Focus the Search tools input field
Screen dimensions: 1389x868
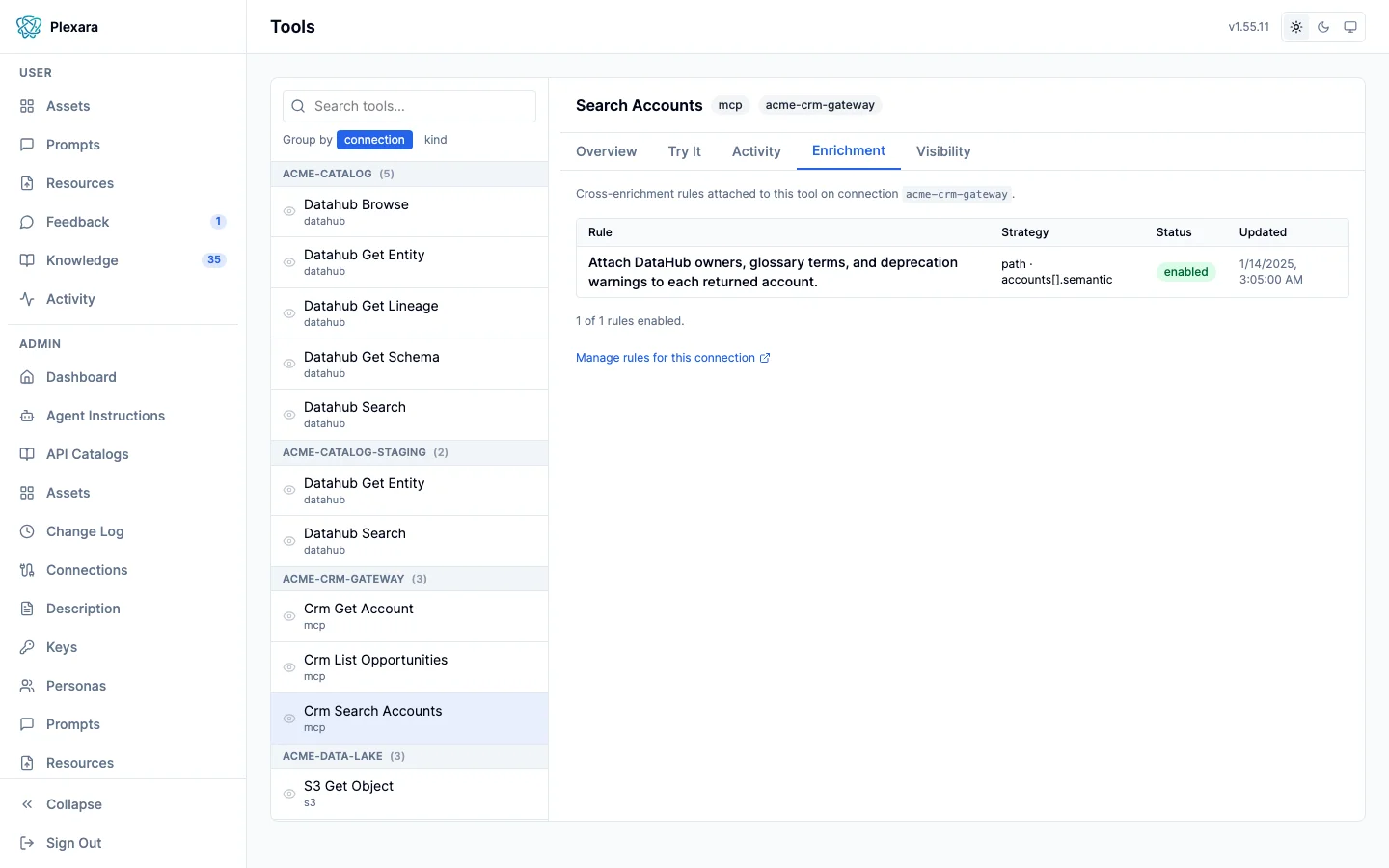point(410,106)
